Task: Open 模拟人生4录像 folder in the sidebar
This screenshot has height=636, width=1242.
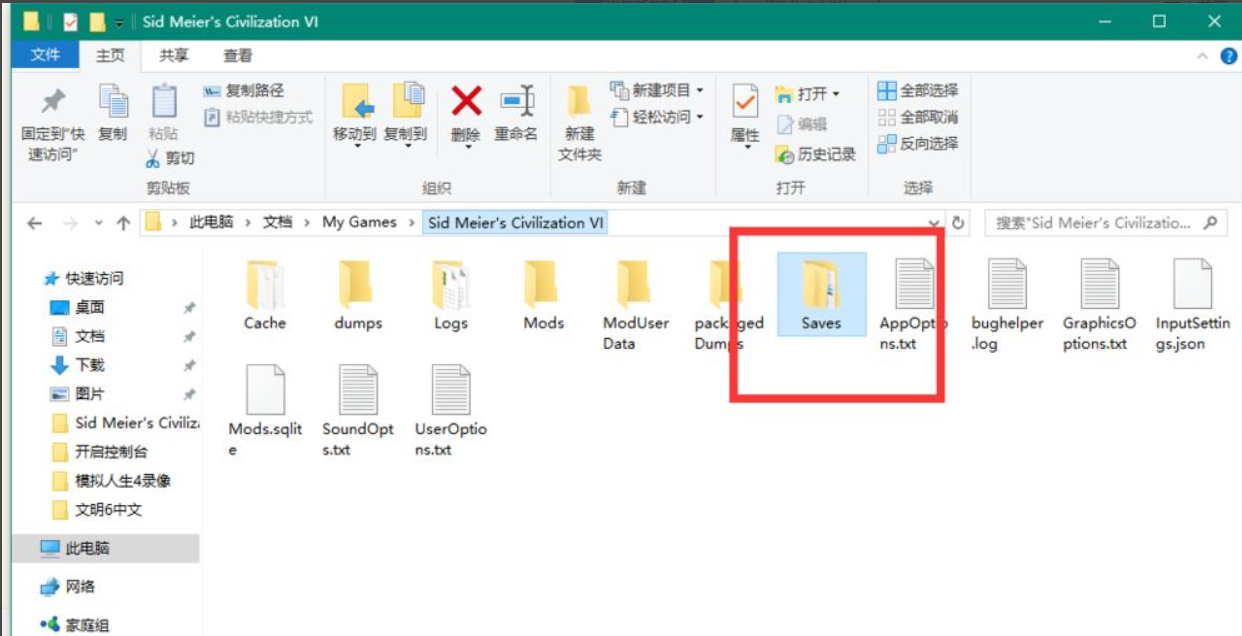Action: click(x=123, y=481)
